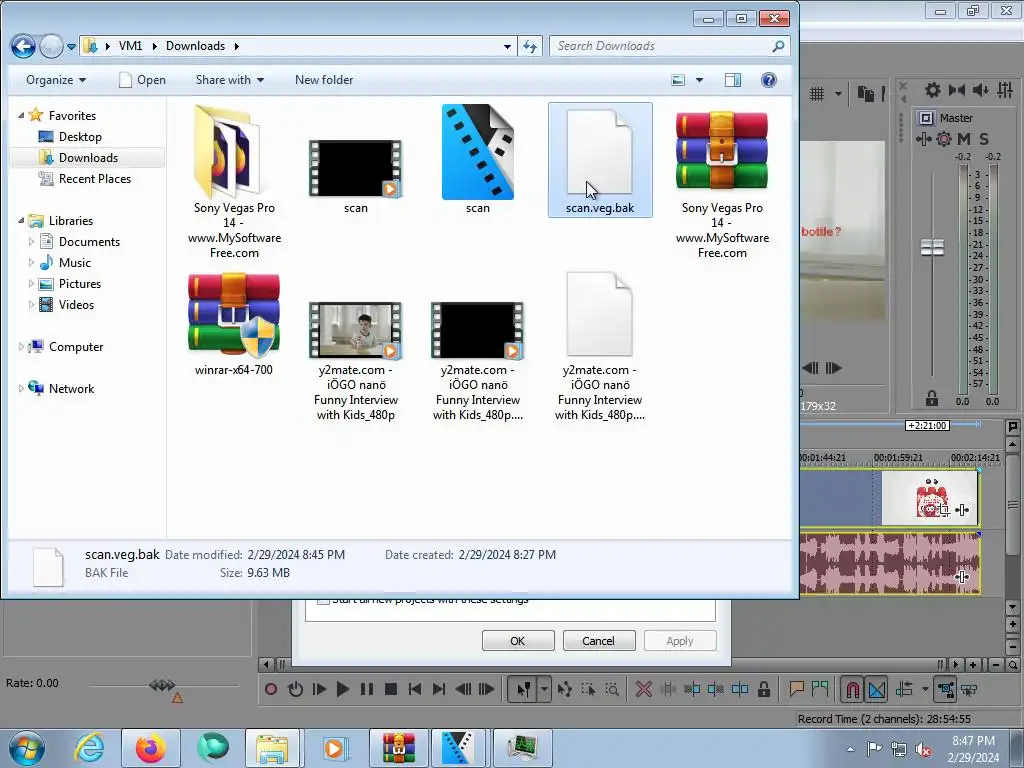Insert marker with orange flag icon
Viewport: 1024px width, 768px height.
[796, 689]
